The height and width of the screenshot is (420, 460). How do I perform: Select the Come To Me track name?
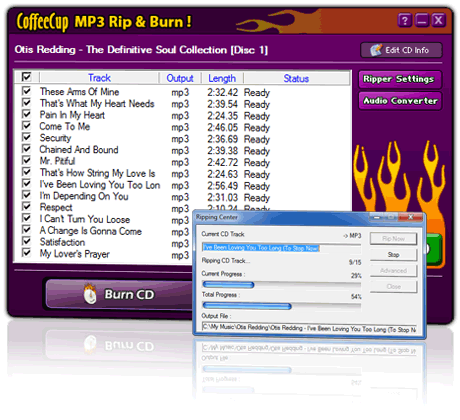(65, 126)
